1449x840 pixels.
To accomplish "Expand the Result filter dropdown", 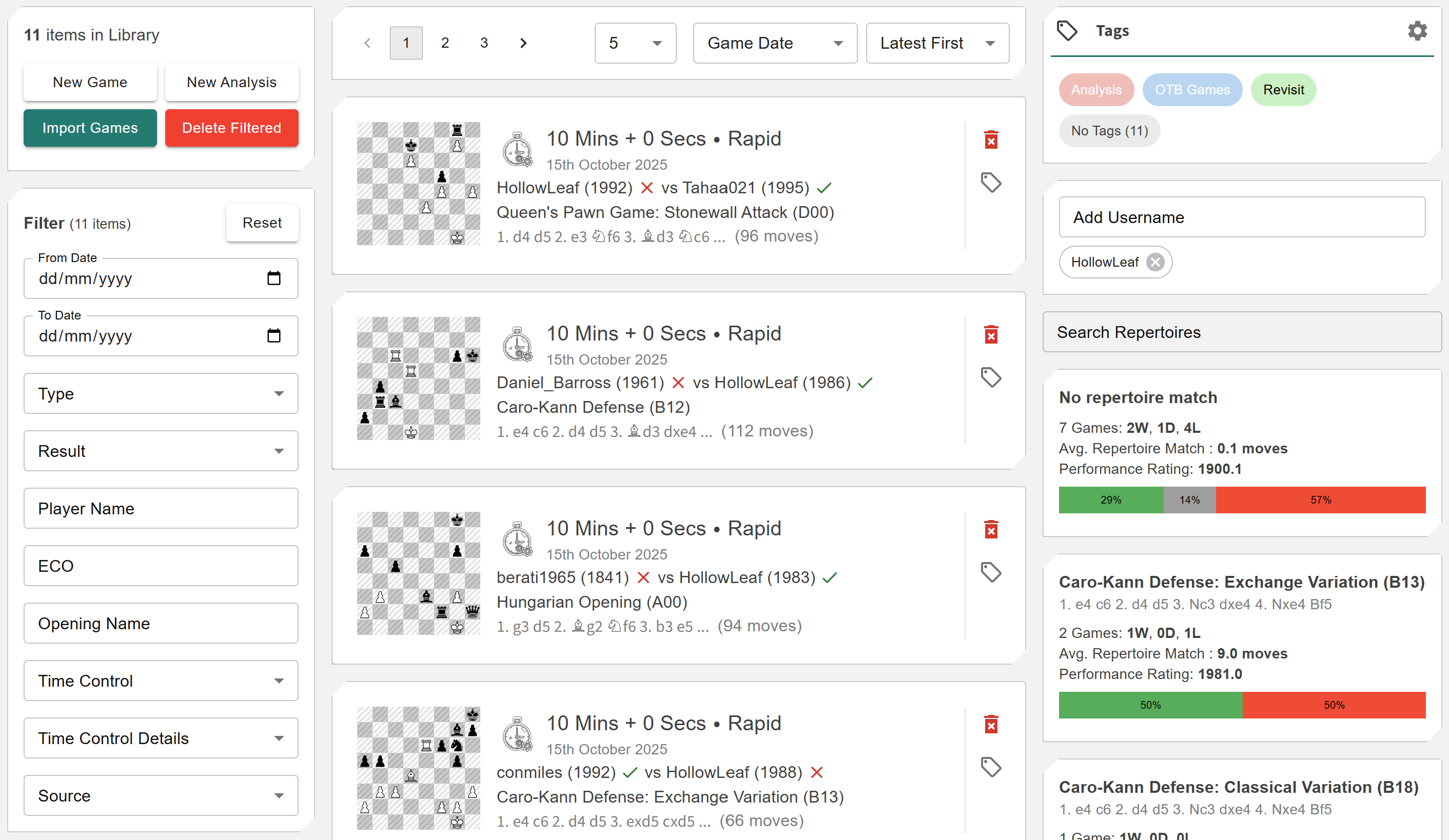I will coord(161,451).
